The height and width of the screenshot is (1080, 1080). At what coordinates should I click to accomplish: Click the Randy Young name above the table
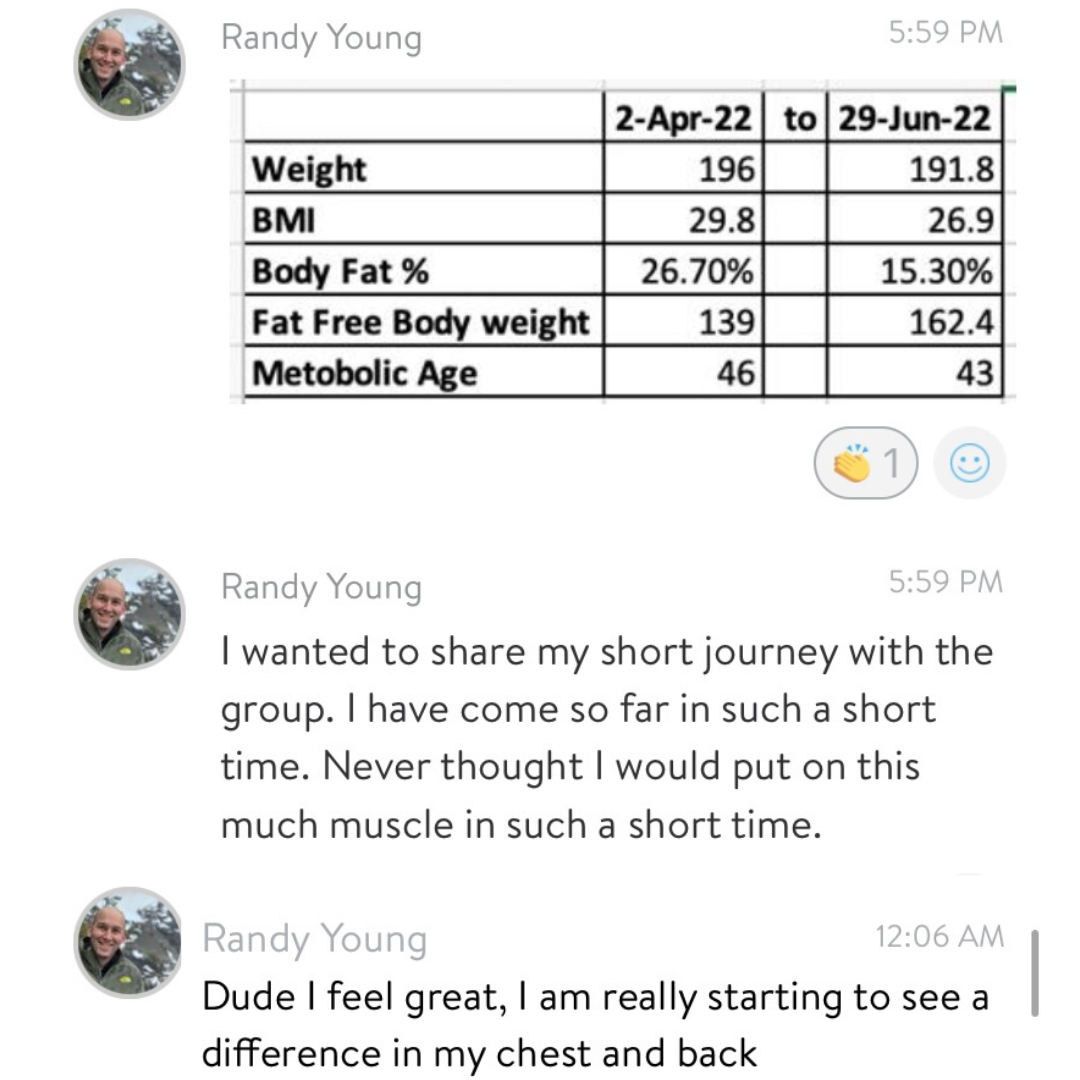[321, 38]
